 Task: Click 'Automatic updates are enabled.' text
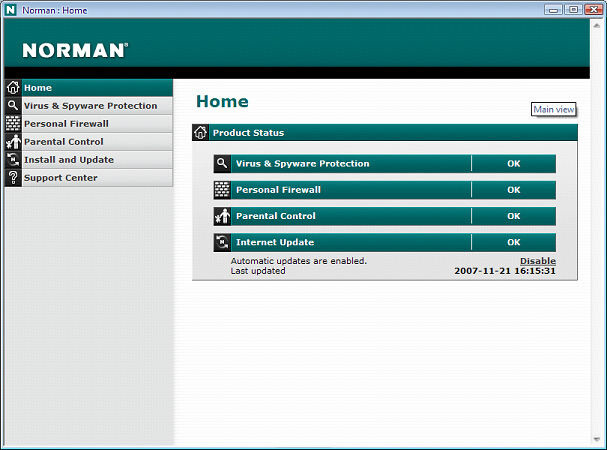click(x=298, y=261)
